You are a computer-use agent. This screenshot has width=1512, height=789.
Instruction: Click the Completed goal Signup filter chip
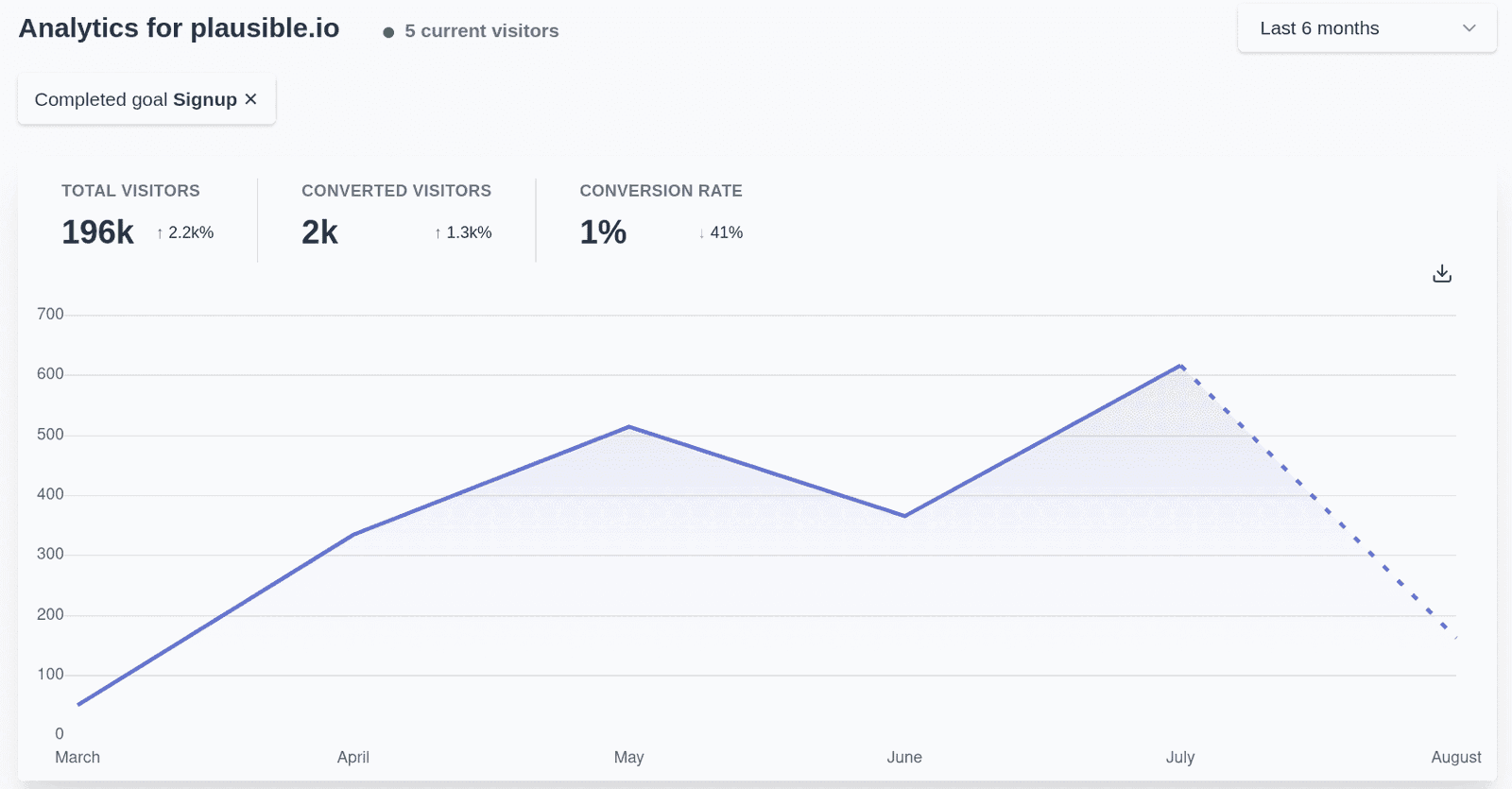135,99
